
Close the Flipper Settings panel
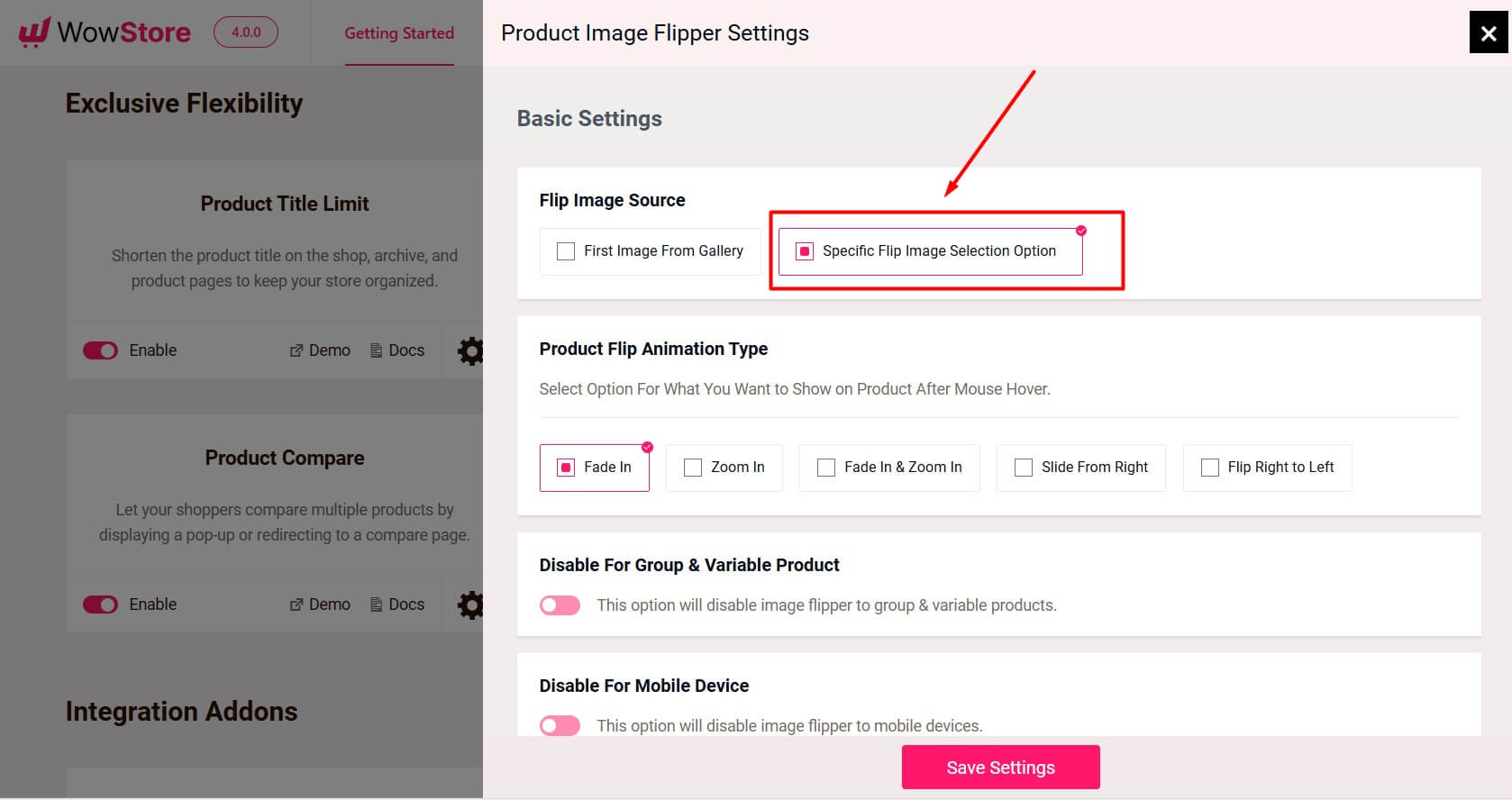pos(1489,33)
